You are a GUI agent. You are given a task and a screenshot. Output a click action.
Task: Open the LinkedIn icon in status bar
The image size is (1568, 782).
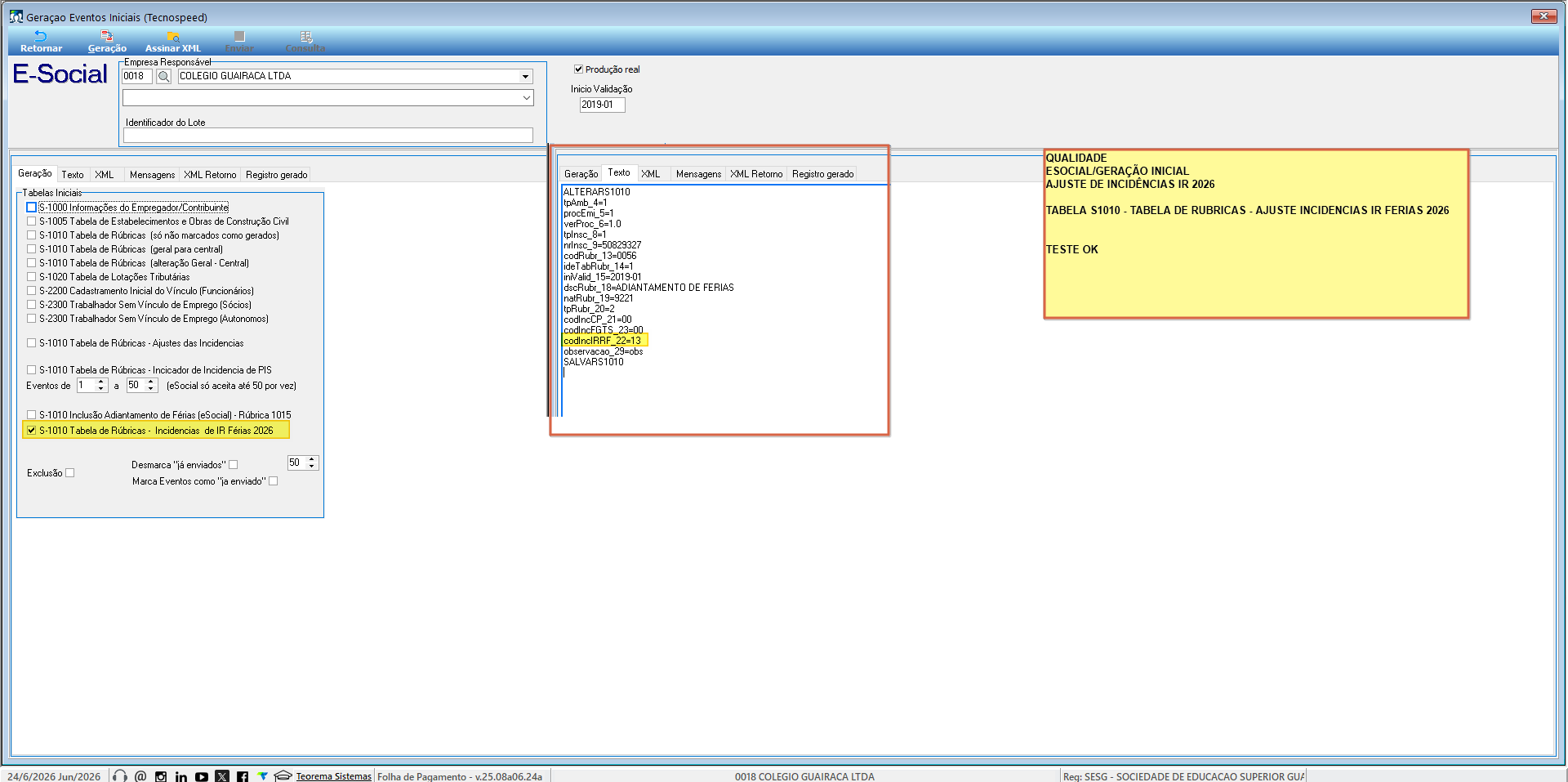181,776
